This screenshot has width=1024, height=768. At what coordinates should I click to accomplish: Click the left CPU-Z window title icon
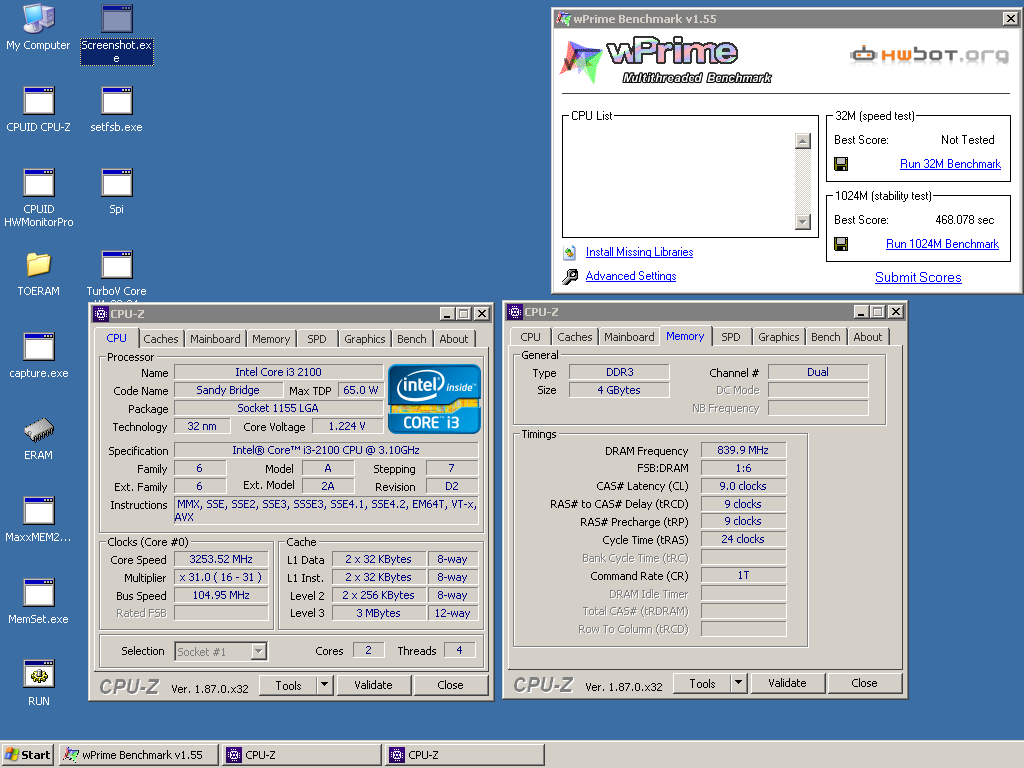101,313
